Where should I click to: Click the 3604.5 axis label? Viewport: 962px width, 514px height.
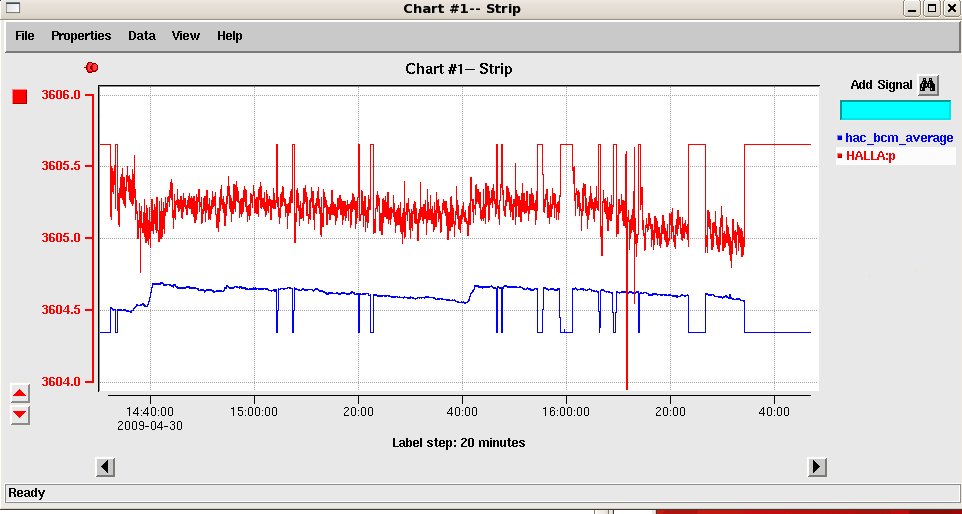point(61,310)
